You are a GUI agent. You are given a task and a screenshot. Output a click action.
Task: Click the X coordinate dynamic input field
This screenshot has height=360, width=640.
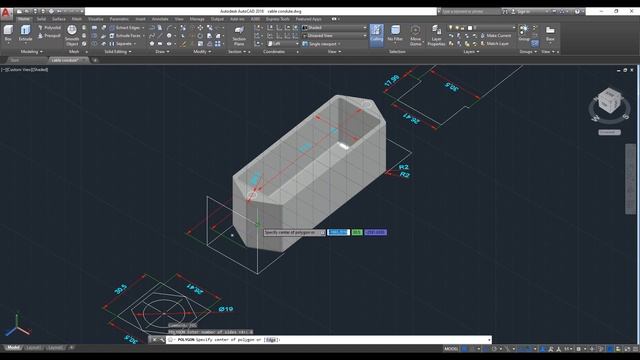tap(338, 232)
